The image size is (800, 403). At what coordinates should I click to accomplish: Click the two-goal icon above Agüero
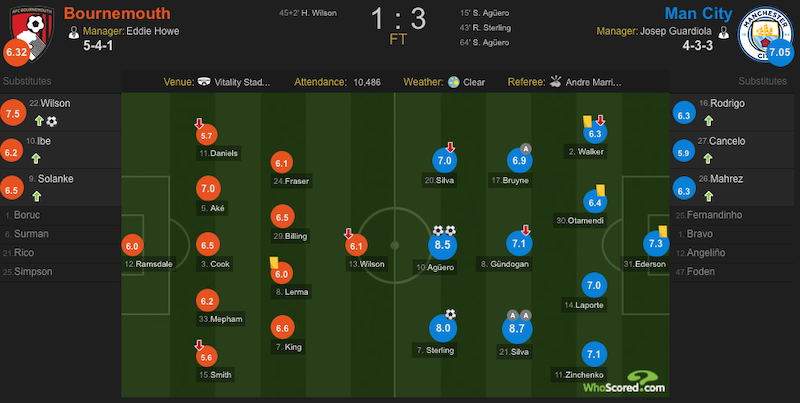(x=445, y=230)
